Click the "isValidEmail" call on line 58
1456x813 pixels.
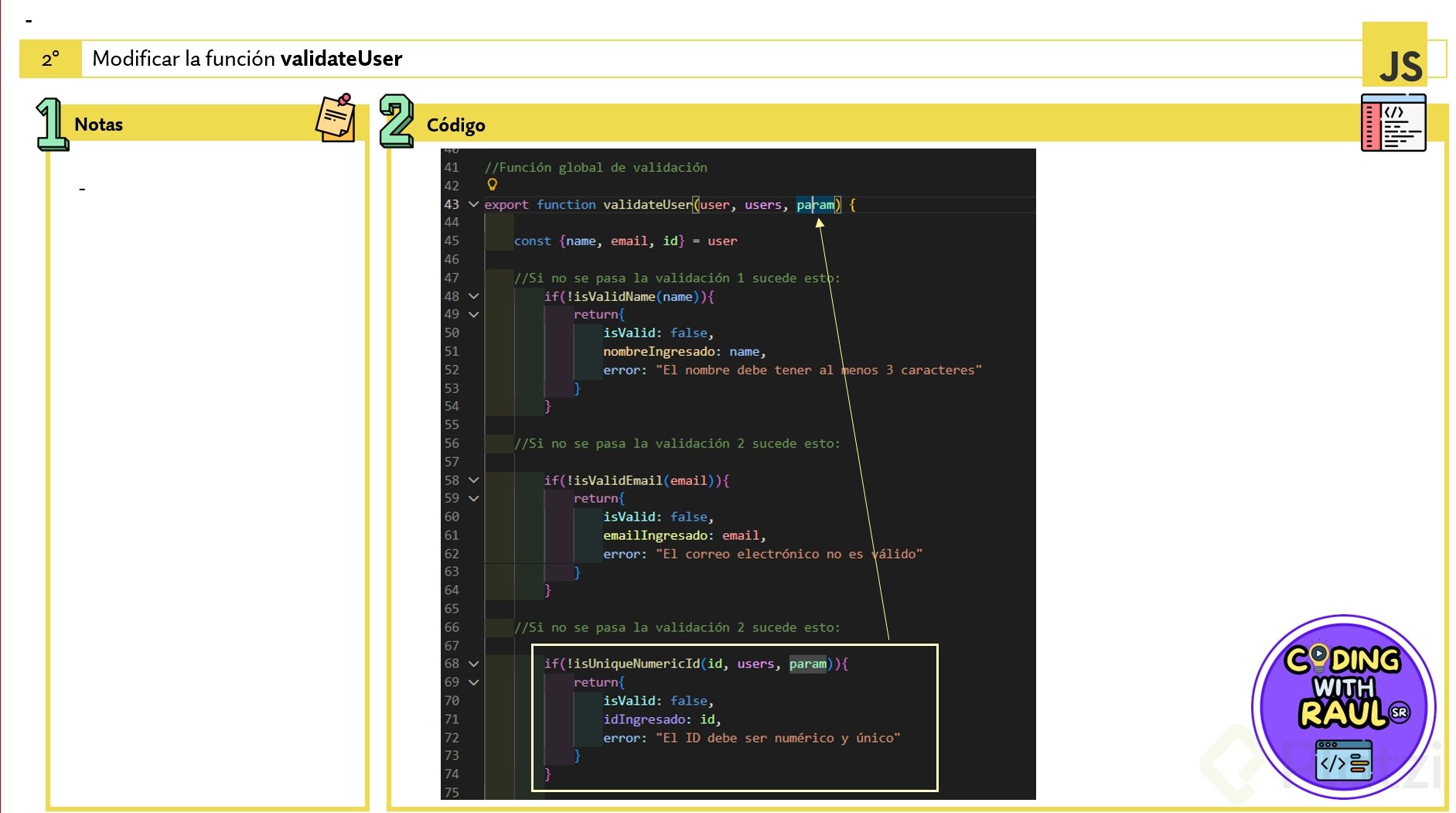(x=618, y=481)
